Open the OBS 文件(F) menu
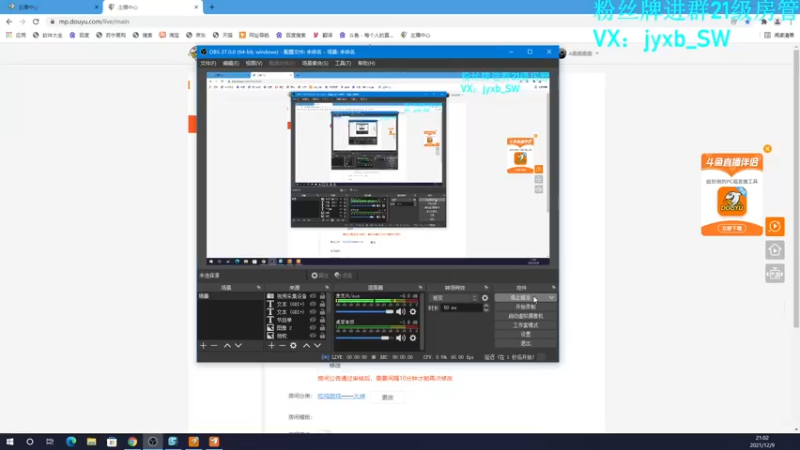The width and height of the screenshot is (800, 450). click(208, 63)
